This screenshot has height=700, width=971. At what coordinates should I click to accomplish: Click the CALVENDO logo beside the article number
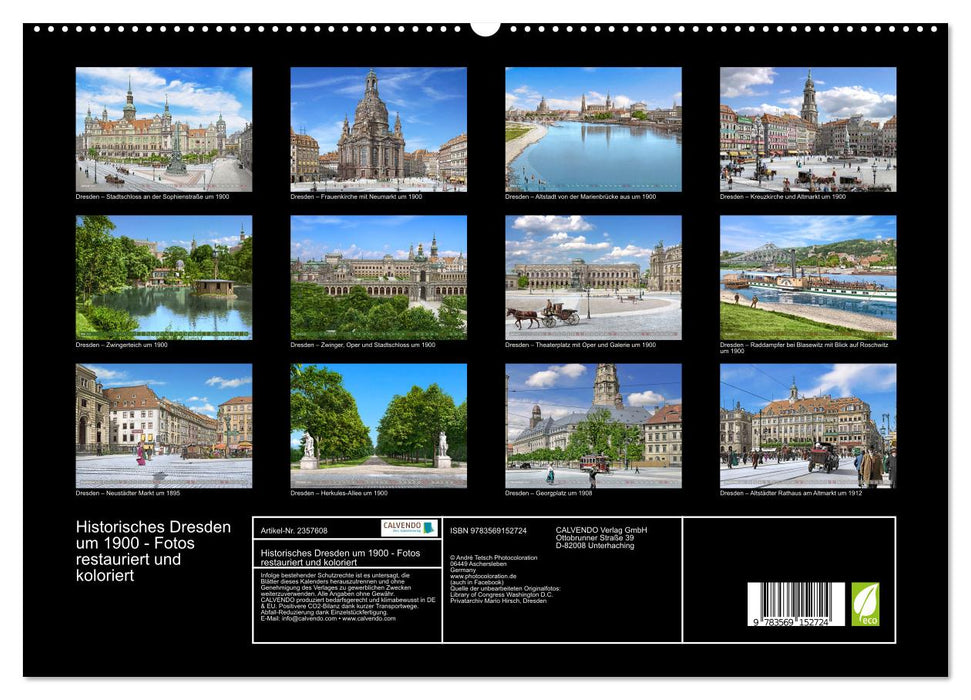[x=409, y=528]
